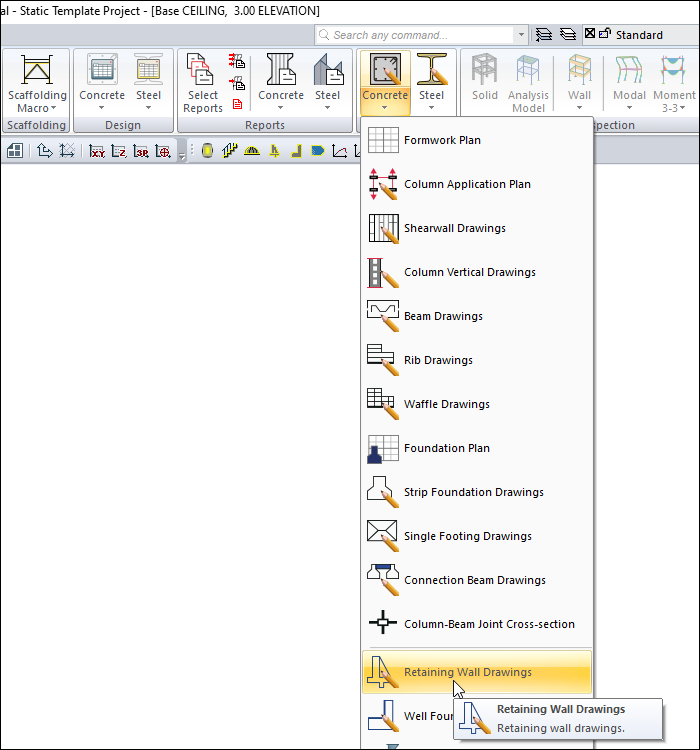Click the grid axes icon with arrow
The image size is (700, 750).
click(67, 151)
